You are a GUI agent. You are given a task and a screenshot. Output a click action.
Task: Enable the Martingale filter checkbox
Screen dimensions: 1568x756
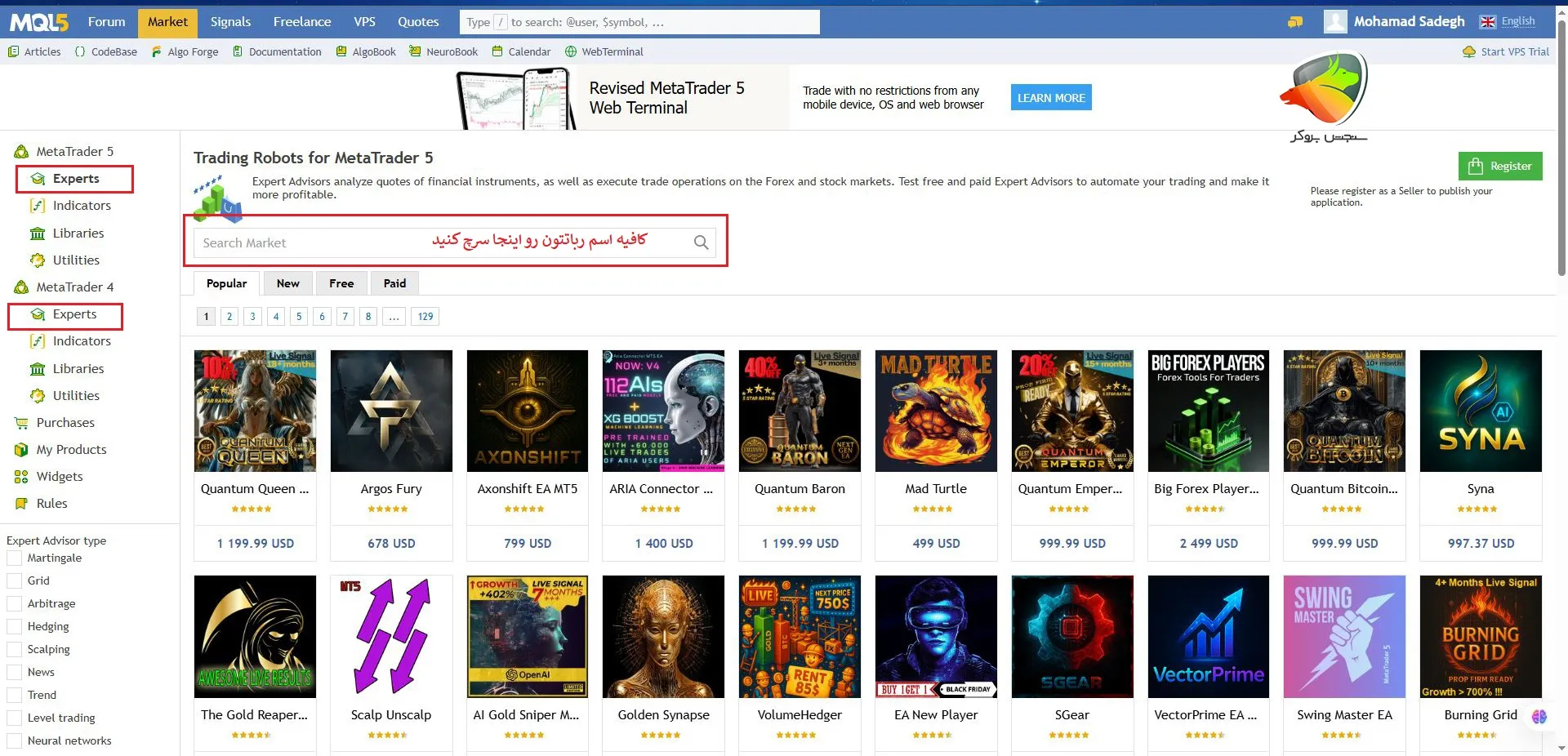tap(14, 558)
